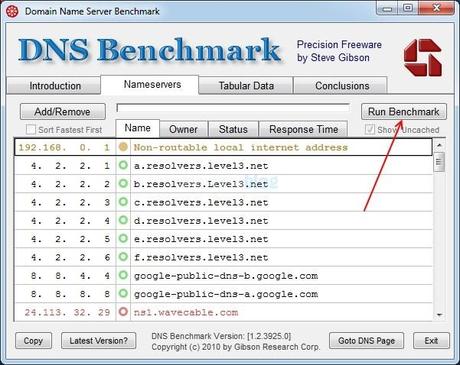Screen dimensions: 460x365
Task: Click the IP address 24.113.32.29
Action: [x=67, y=312]
